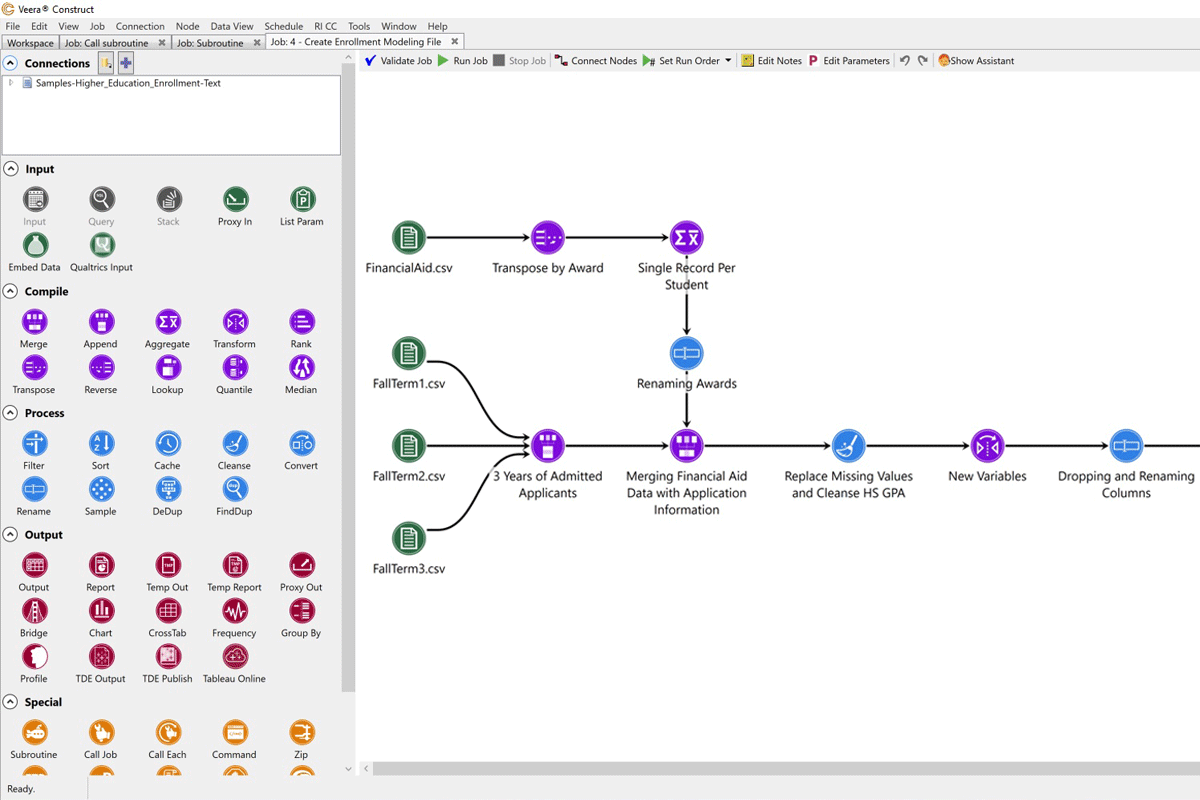Collapse the Connections panel section

coord(10,63)
